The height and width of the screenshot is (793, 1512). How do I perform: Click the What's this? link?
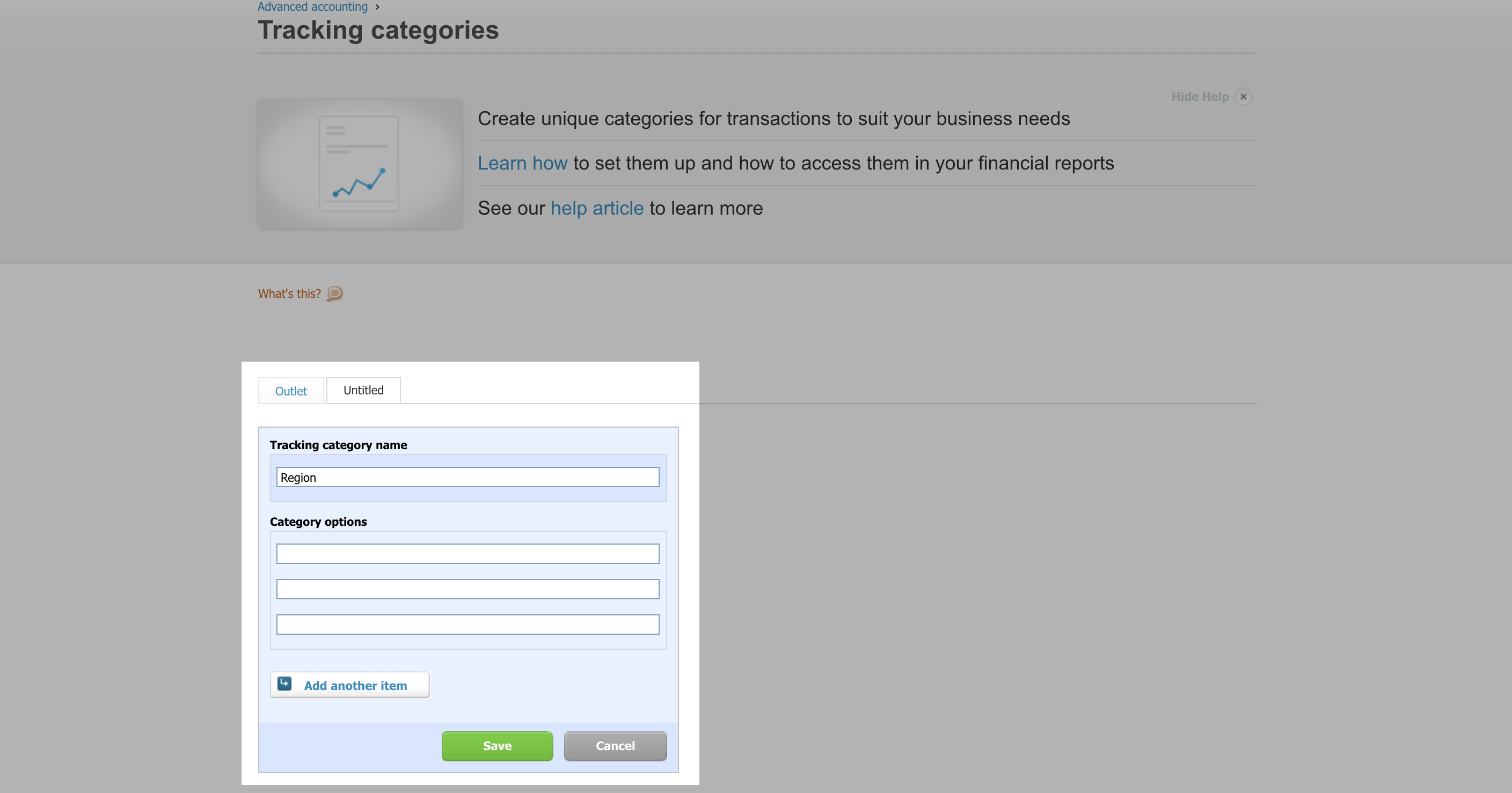click(289, 293)
